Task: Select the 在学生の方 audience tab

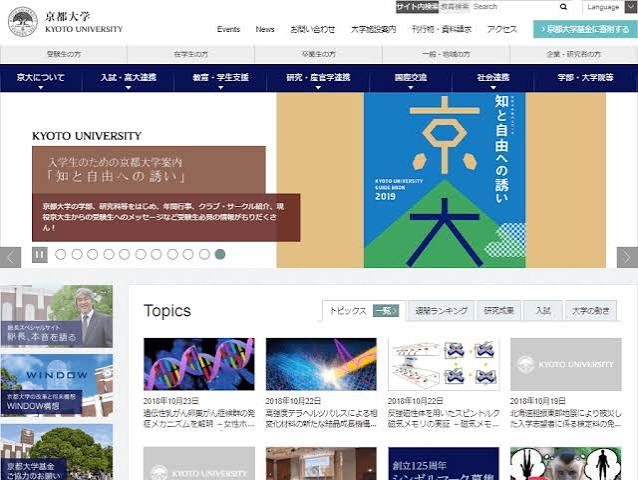Action: click(191, 54)
